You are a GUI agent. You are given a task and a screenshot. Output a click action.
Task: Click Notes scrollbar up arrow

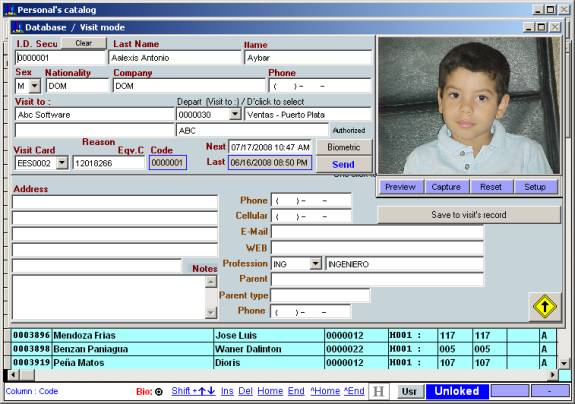[x=211, y=282]
